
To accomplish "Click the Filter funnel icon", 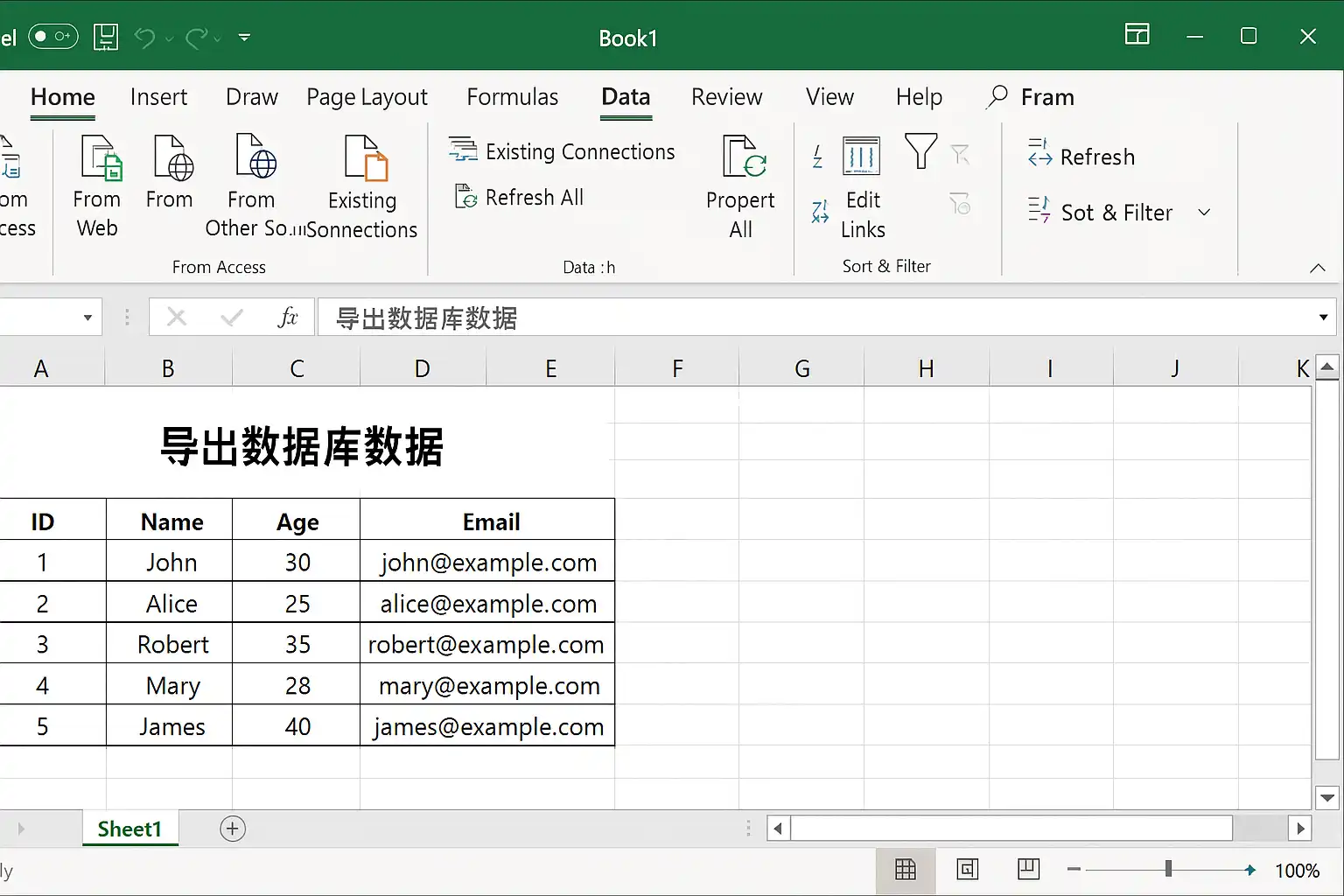I will (920, 151).
